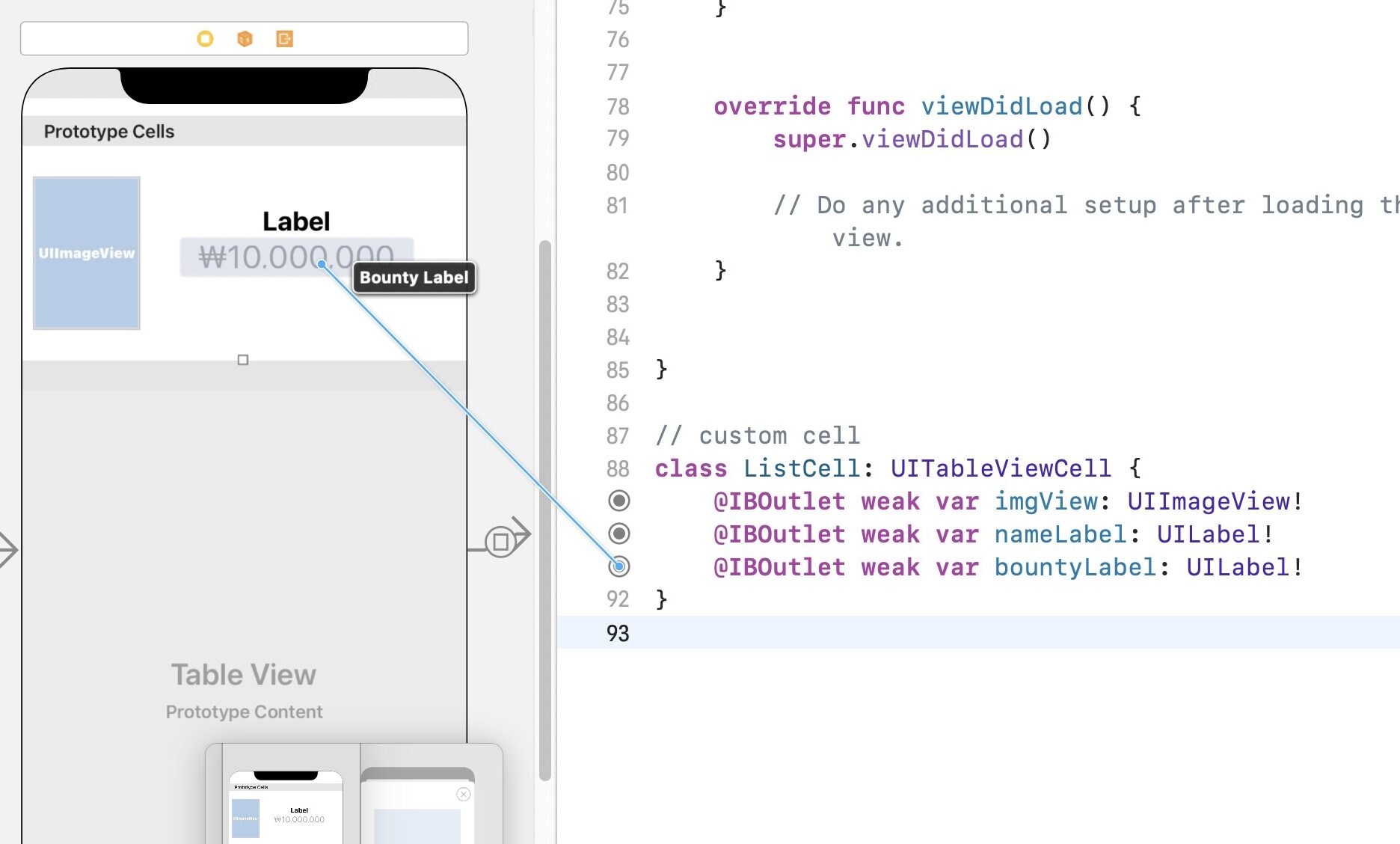1400x844 pixels.
Task: Click the storyboard canvas vertical scrollbar
Action: tap(545, 509)
